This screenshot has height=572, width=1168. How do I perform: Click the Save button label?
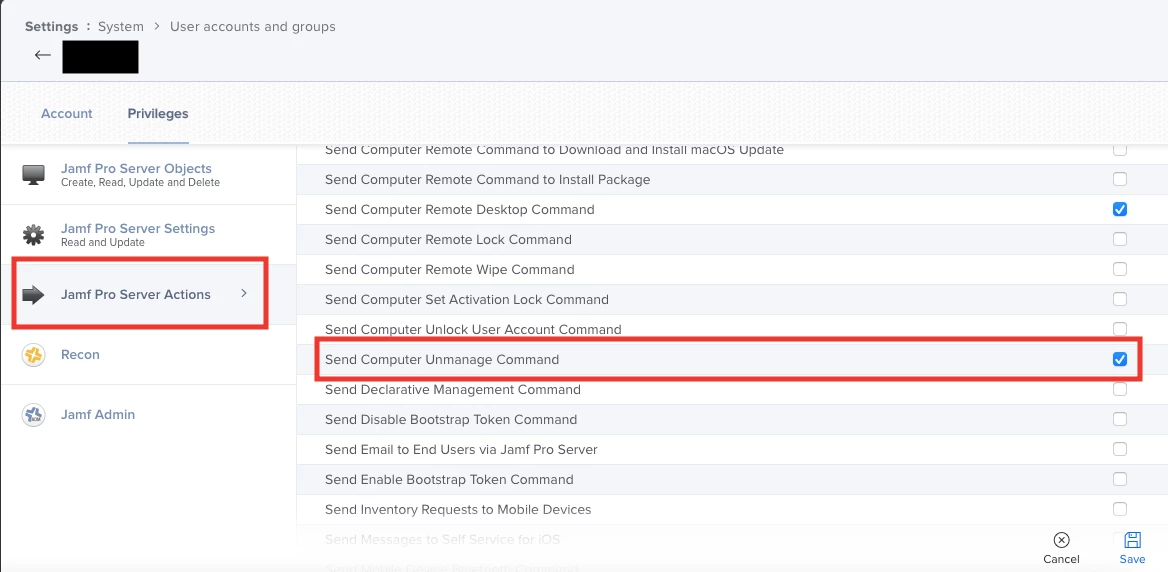(x=1132, y=559)
